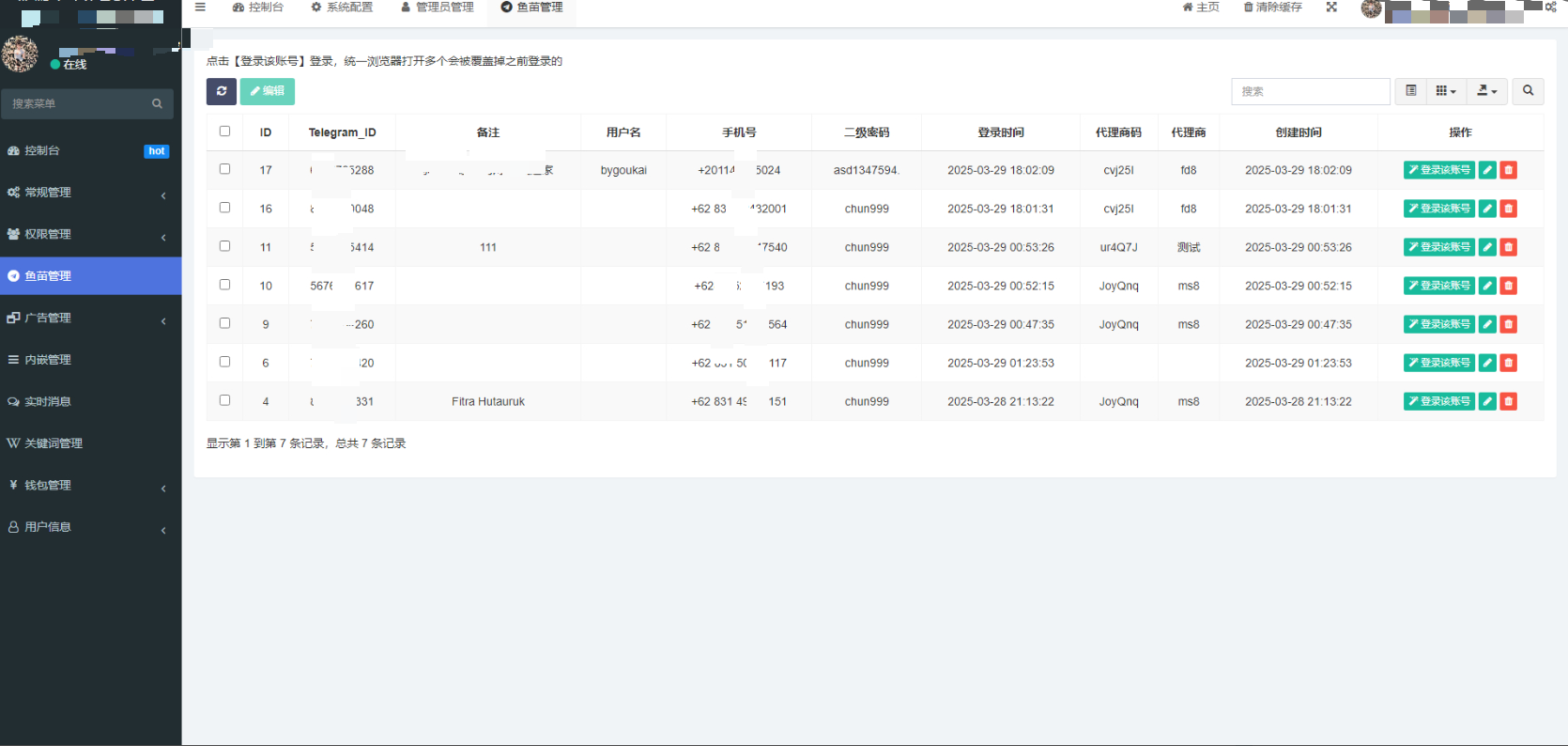Click 登录该账号 button for ID 10
Viewport: 1568px width, 746px height.
[1438, 286]
